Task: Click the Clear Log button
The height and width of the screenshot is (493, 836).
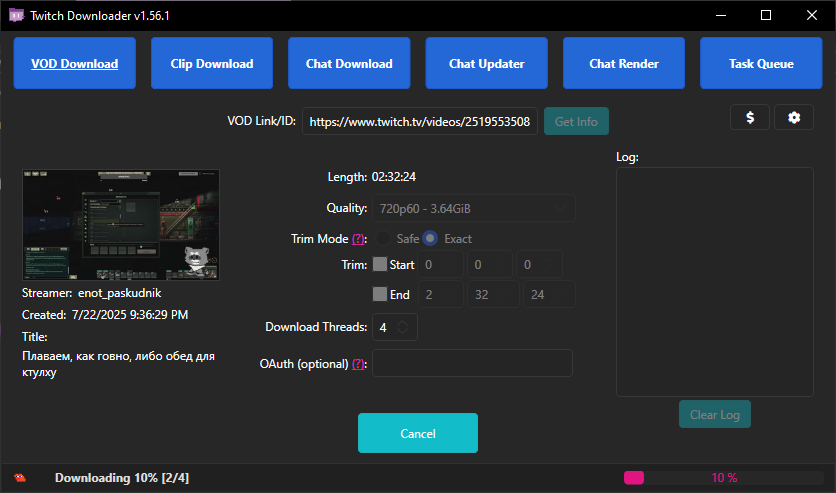Action: point(715,414)
